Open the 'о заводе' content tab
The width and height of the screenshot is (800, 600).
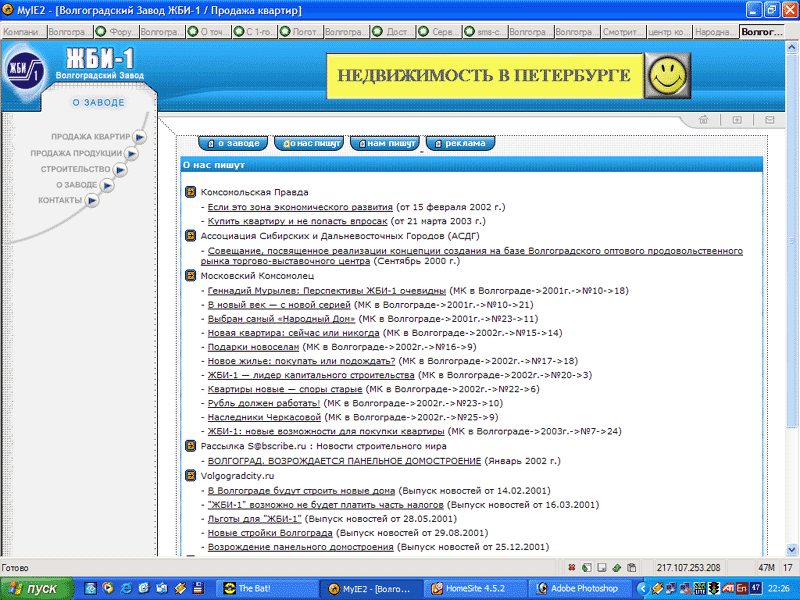coord(233,143)
